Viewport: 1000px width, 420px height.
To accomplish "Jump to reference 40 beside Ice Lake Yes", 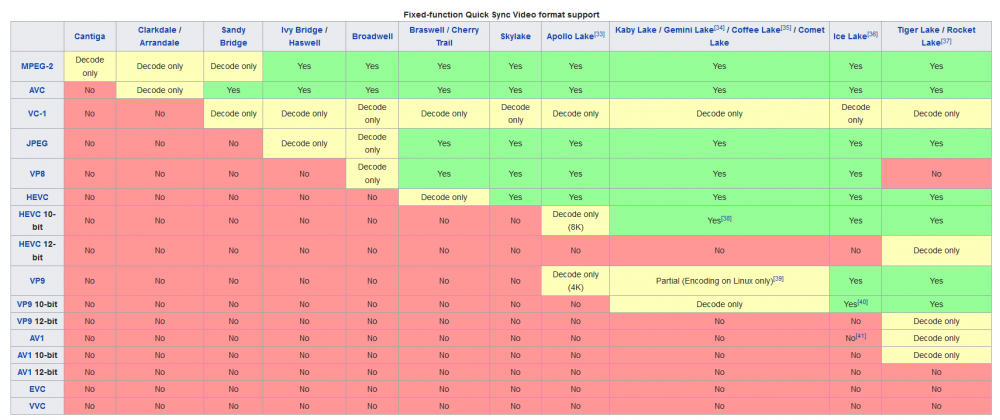I will (x=863, y=301).
